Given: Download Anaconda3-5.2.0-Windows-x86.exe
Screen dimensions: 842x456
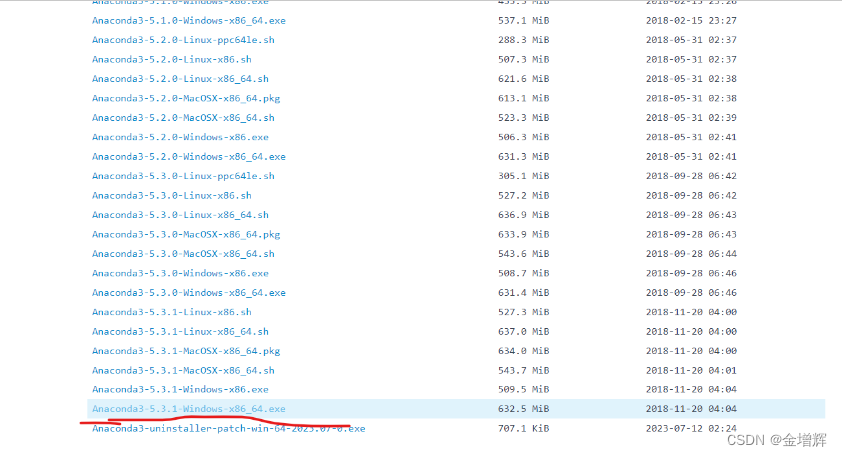Looking at the screenshot, I should pos(180,137).
